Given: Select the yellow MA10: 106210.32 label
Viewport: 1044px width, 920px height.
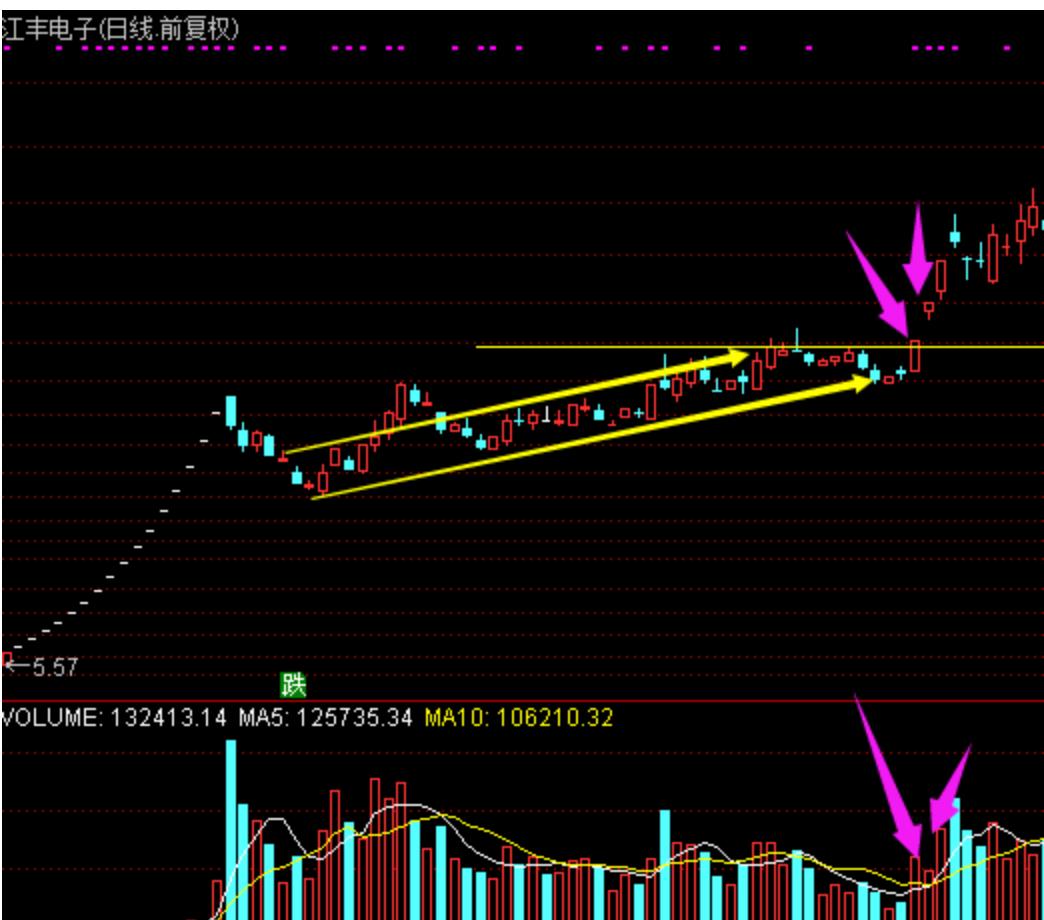Looking at the screenshot, I should (518, 717).
